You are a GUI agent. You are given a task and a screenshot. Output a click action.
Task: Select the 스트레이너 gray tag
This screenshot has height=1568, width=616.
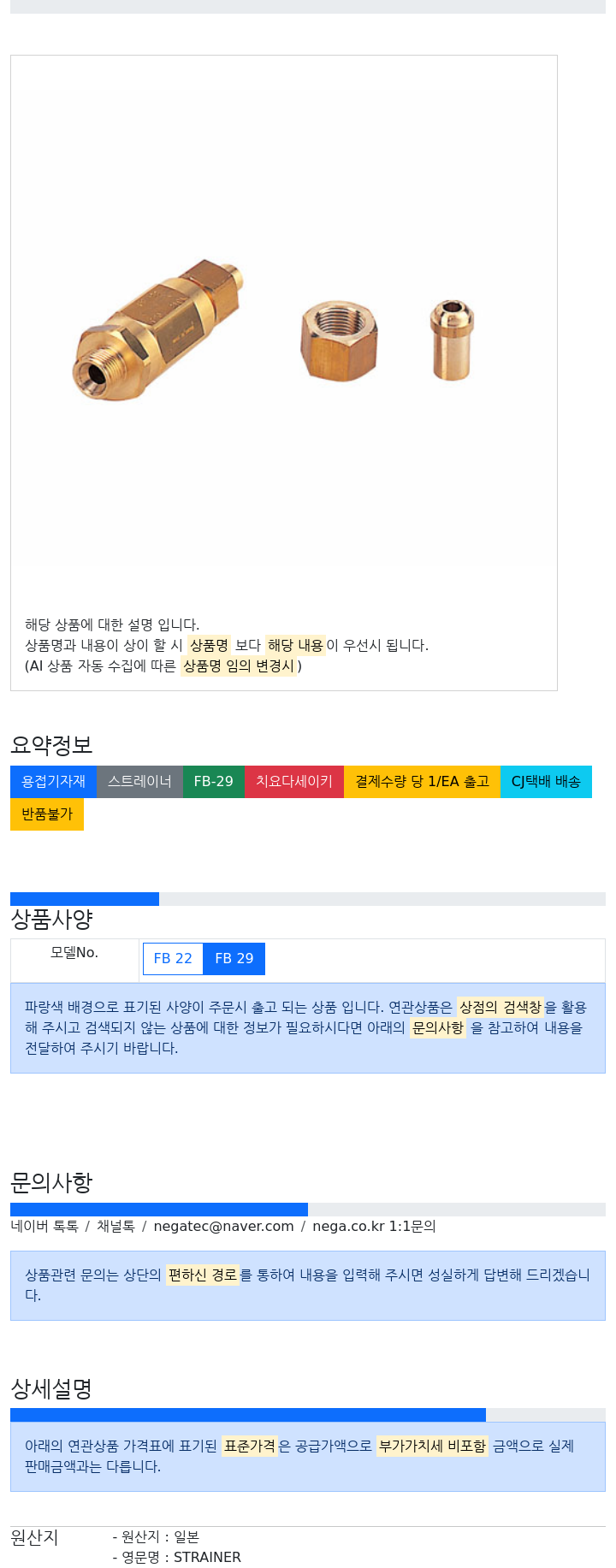coord(139,782)
